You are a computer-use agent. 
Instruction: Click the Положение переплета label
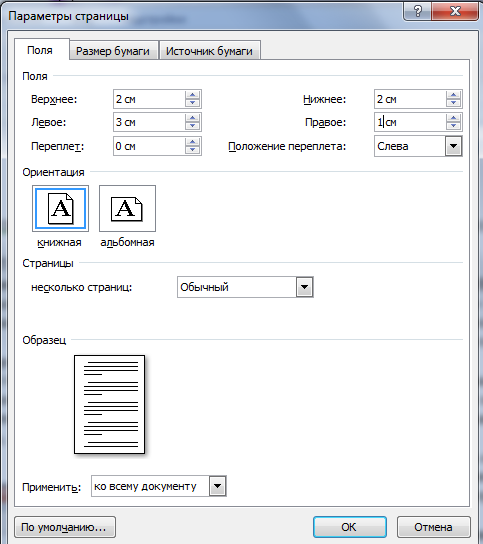[x=287, y=146]
